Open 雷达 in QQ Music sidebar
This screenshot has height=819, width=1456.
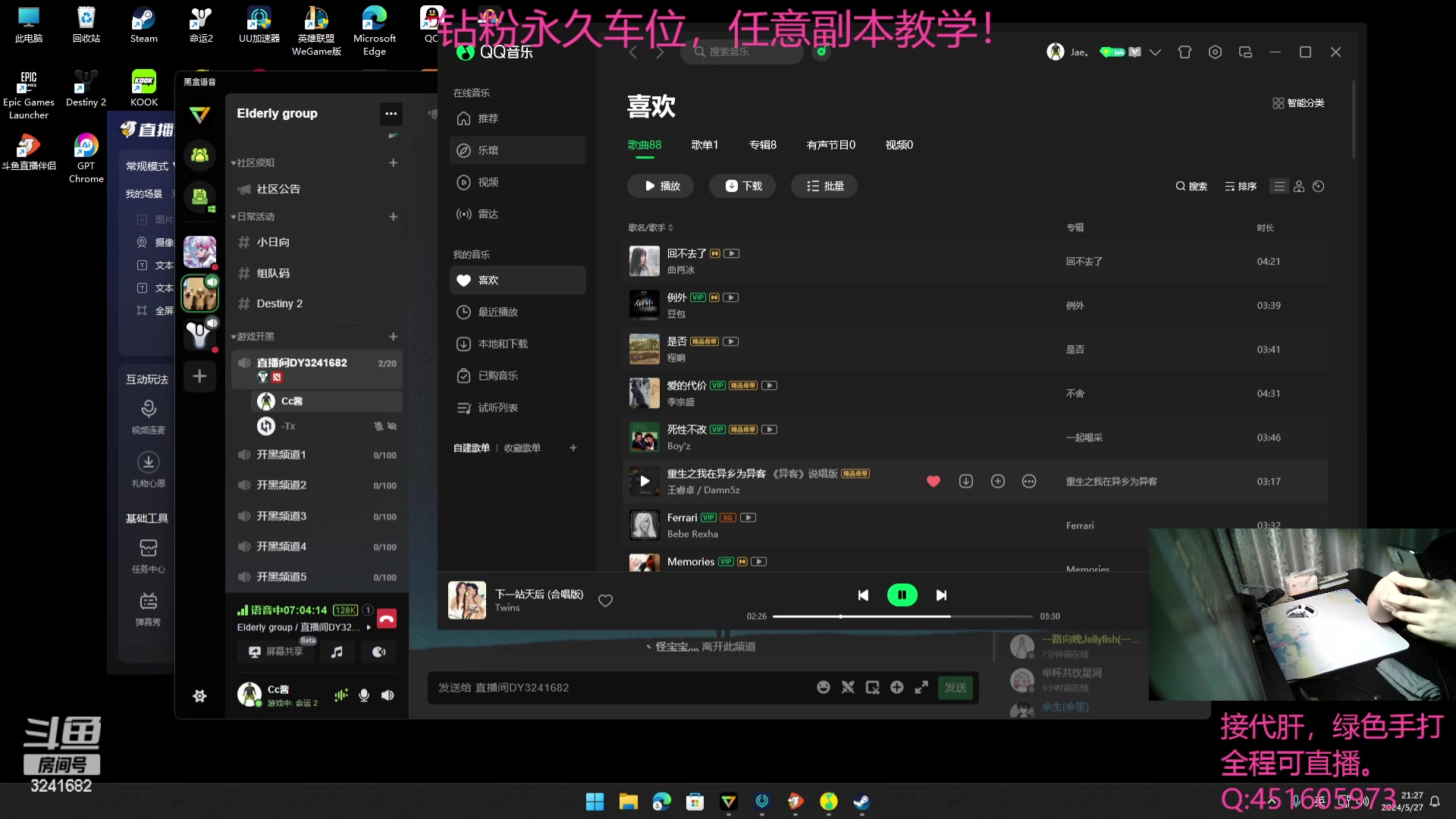(518, 214)
